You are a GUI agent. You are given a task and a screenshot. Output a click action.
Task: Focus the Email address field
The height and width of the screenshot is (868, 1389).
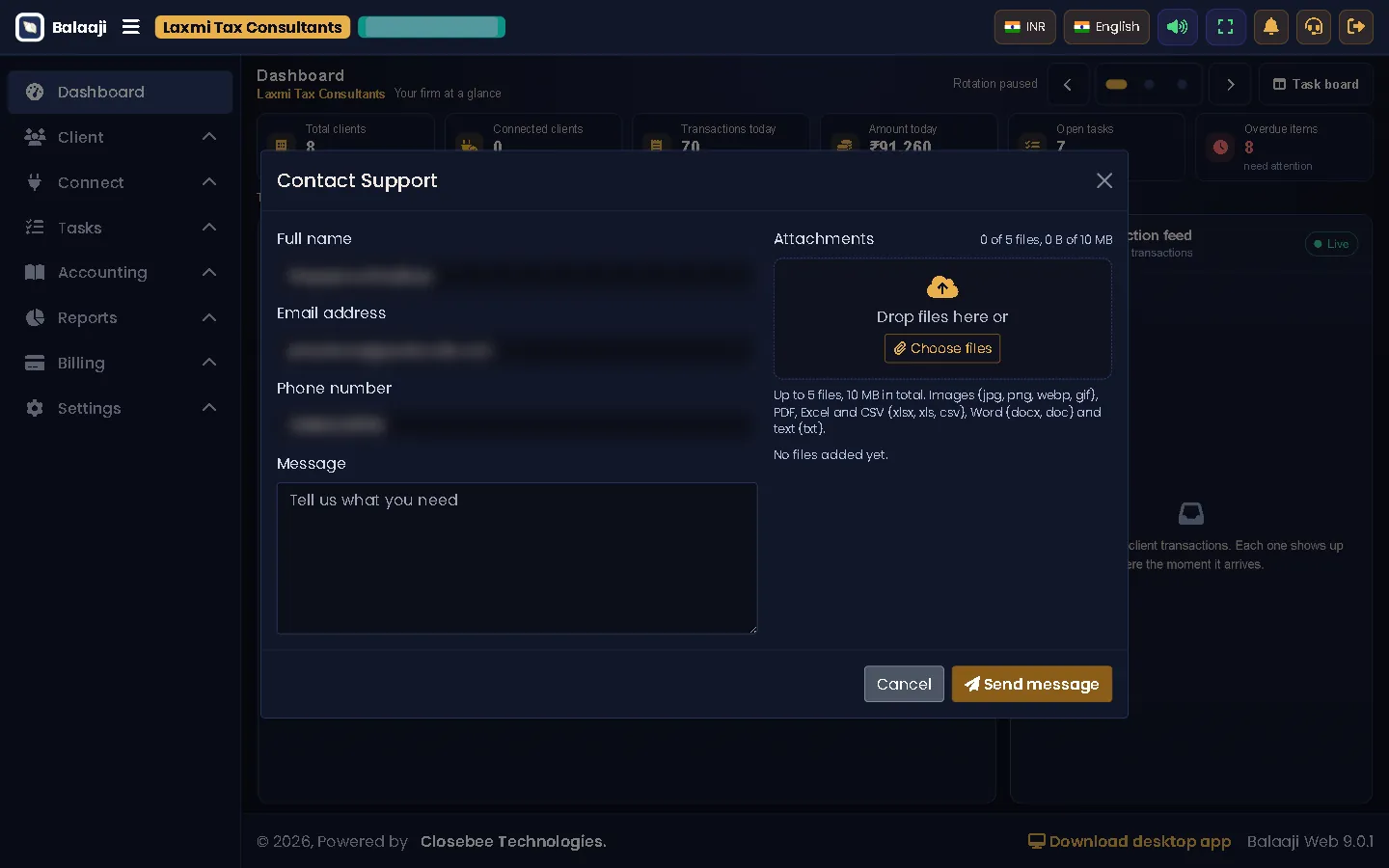click(x=517, y=350)
